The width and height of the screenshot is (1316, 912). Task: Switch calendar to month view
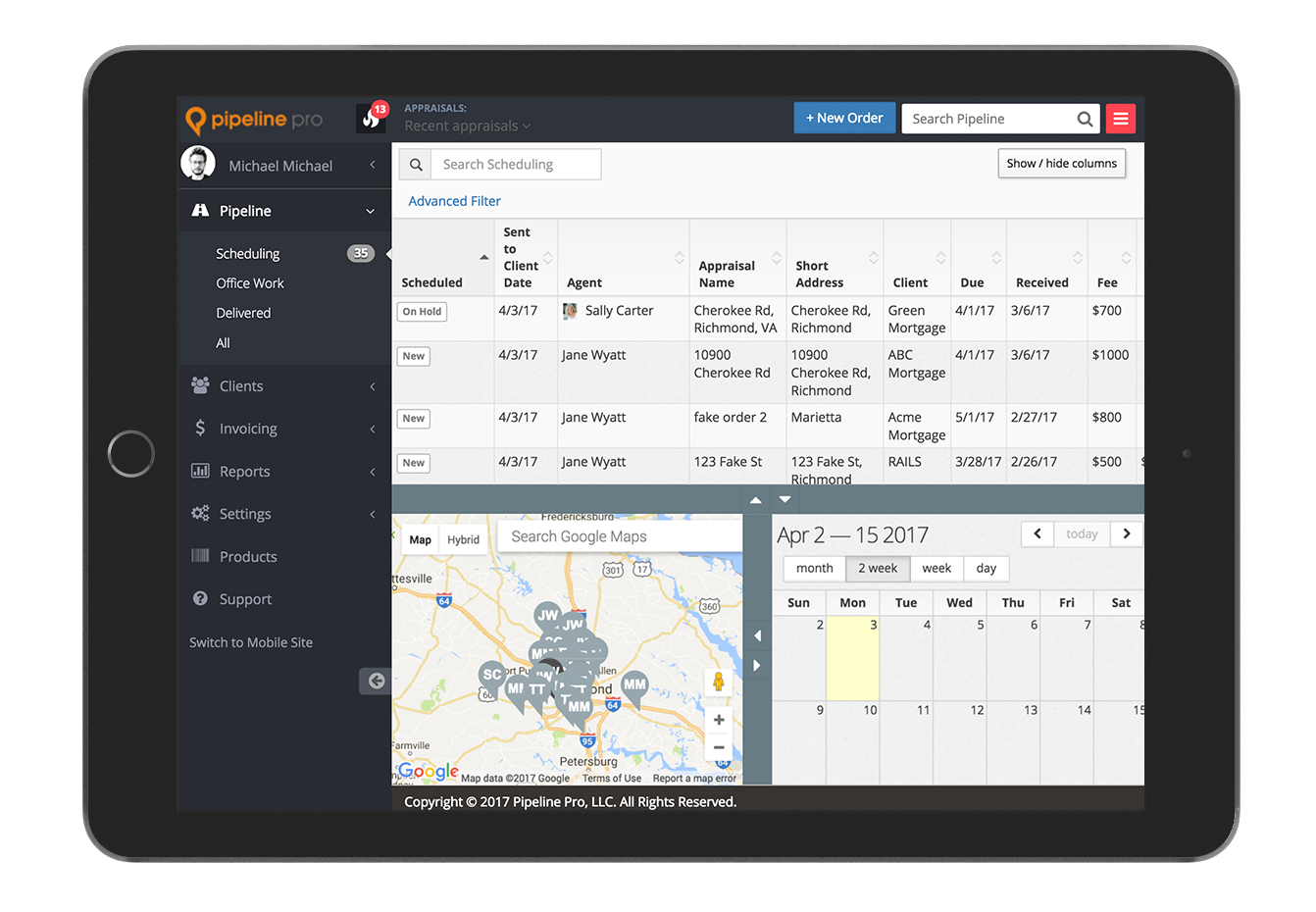point(814,568)
